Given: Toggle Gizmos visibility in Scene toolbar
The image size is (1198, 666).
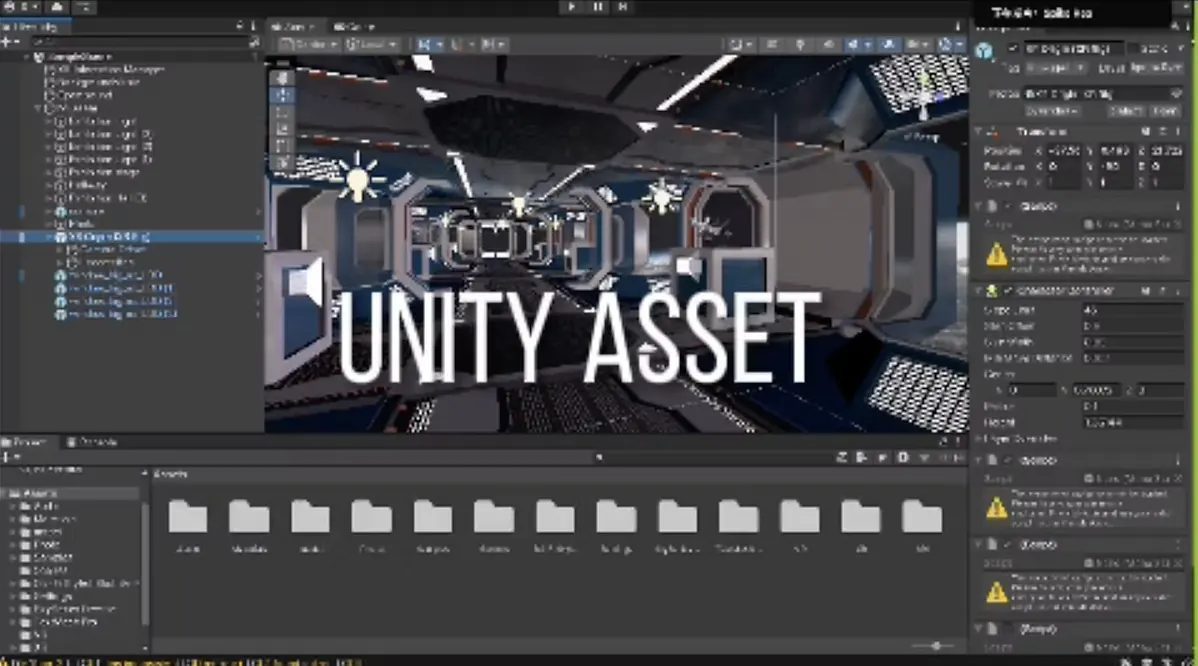Looking at the screenshot, I should click(946, 45).
